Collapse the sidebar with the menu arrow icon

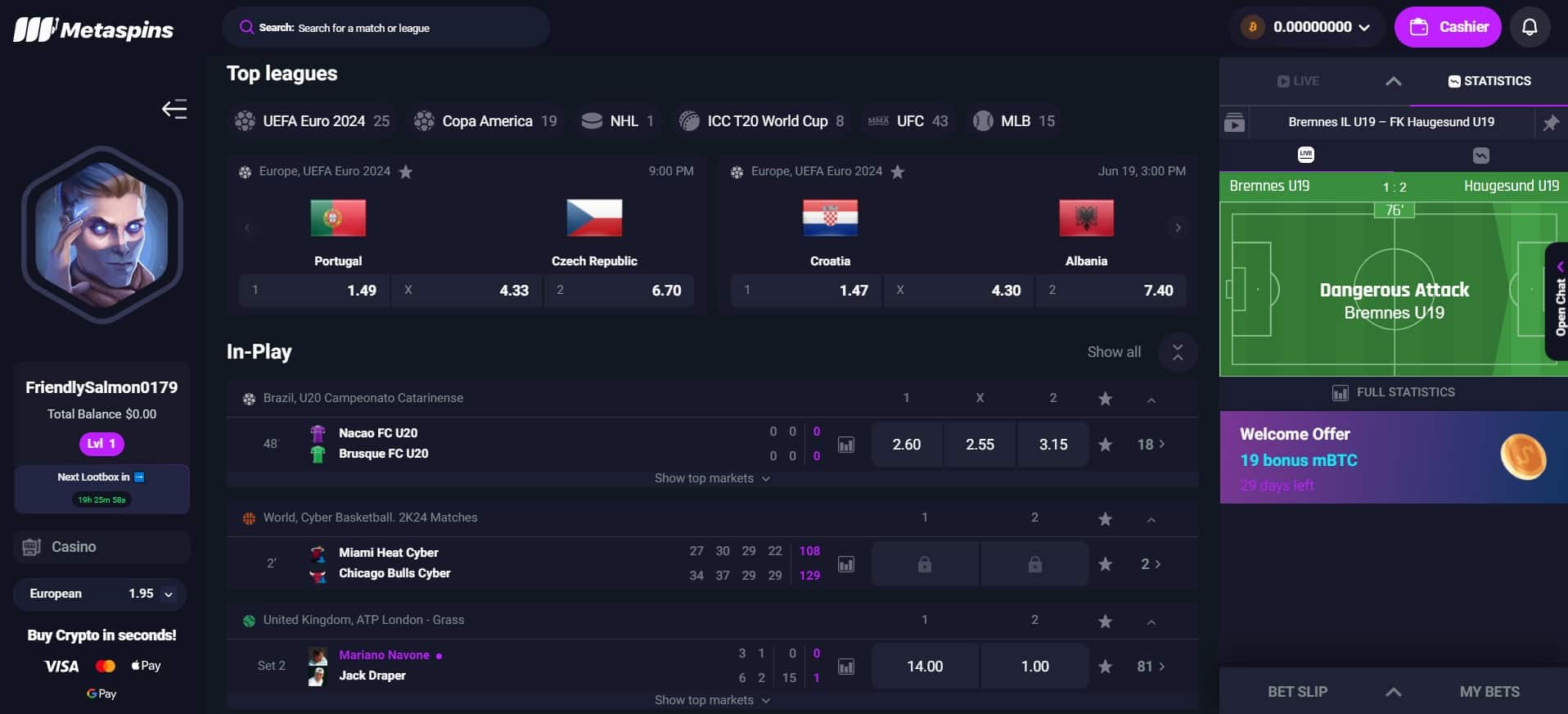coord(174,109)
